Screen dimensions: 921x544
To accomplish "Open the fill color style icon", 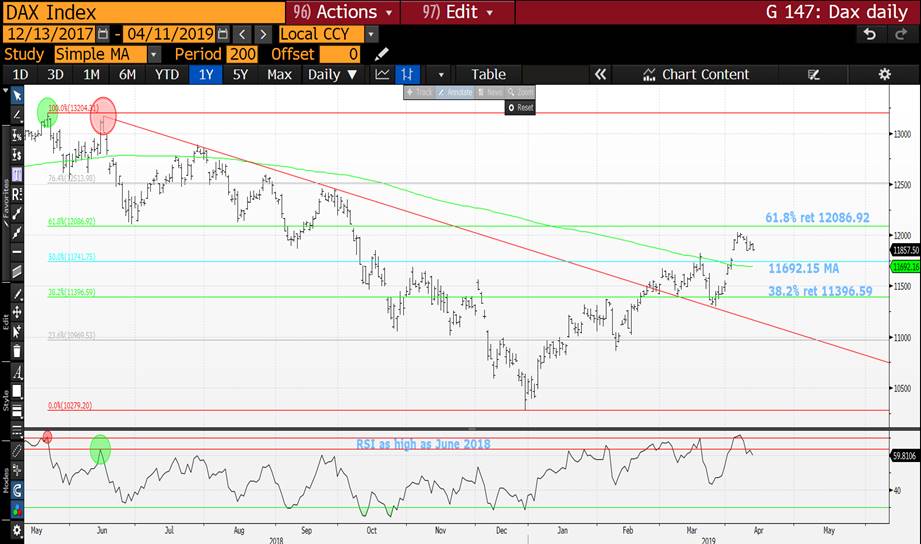I will (x=17, y=391).
